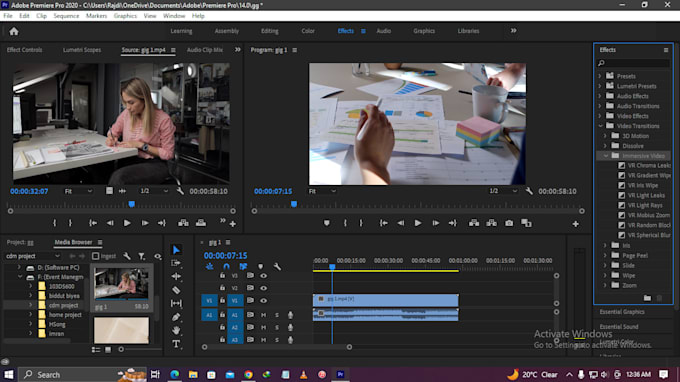Open the Graphics menu
This screenshot has width=680, height=382.
pyautogui.click(x=125, y=16)
